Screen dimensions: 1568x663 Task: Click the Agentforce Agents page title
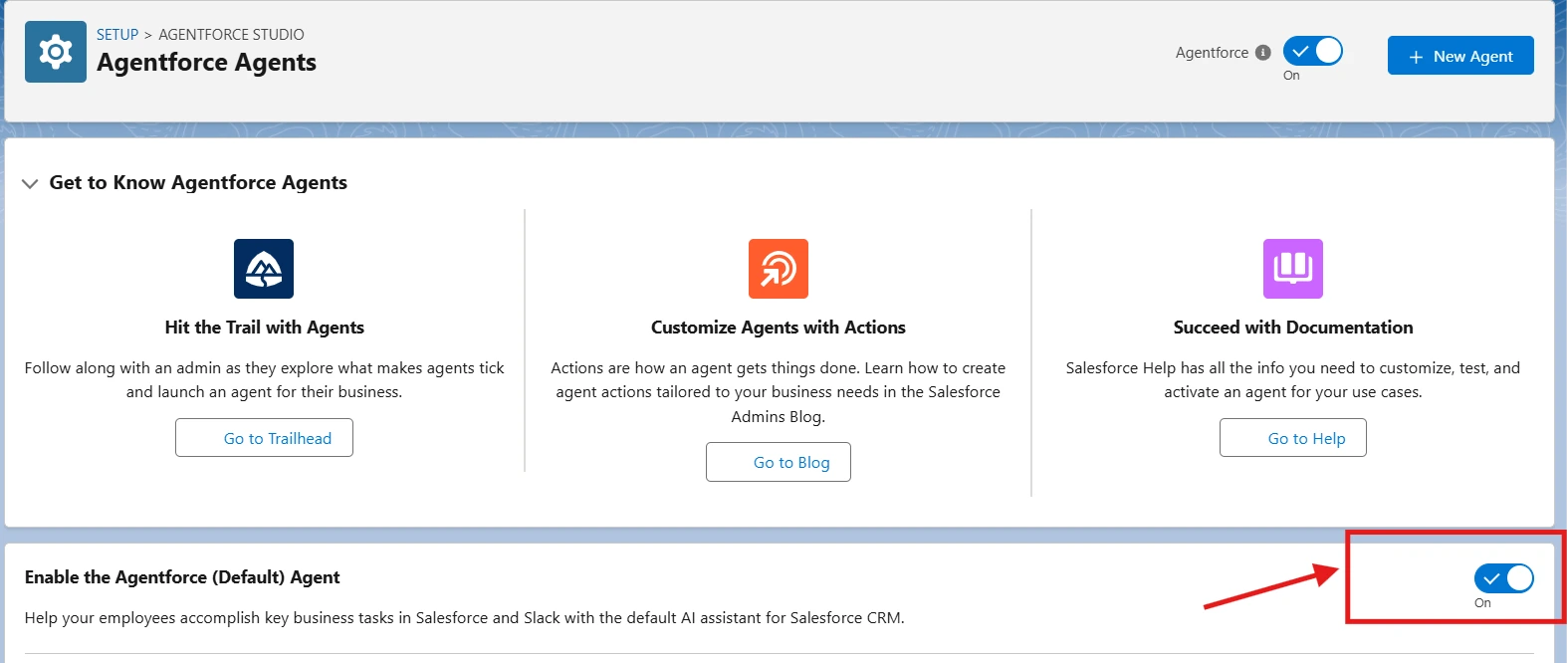point(206,63)
